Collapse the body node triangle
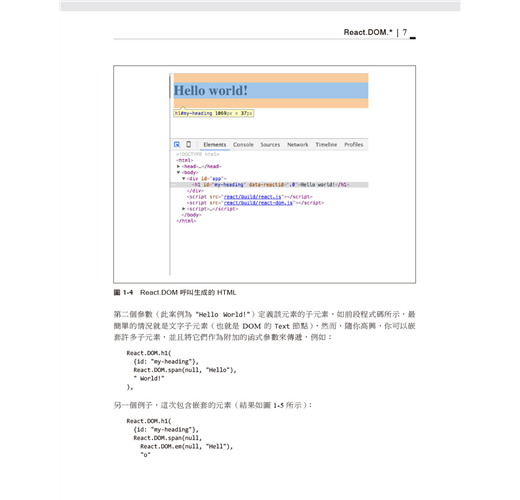This screenshot has height=500, width=520. coord(178,172)
